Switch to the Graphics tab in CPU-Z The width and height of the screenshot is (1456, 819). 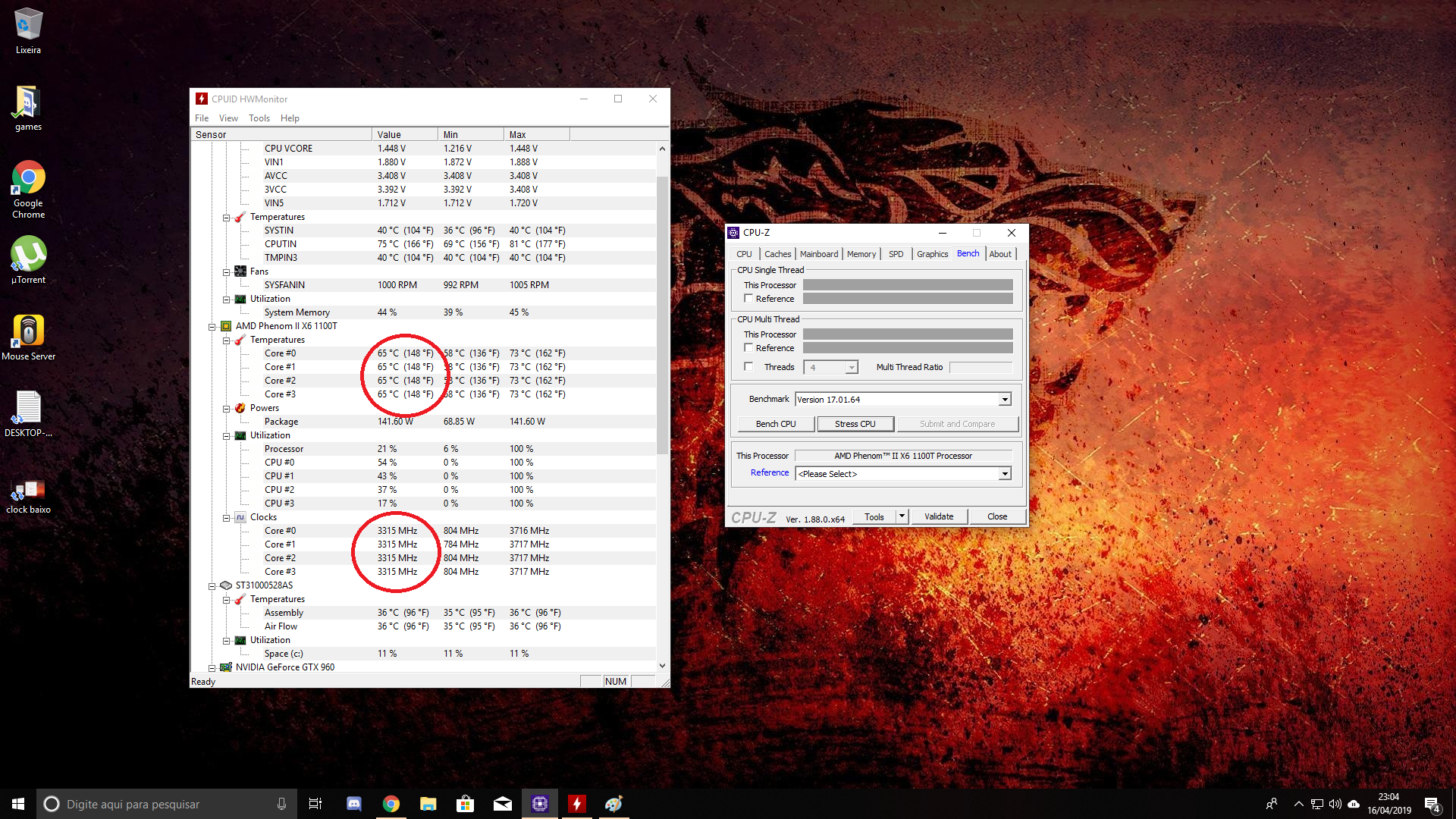(932, 254)
